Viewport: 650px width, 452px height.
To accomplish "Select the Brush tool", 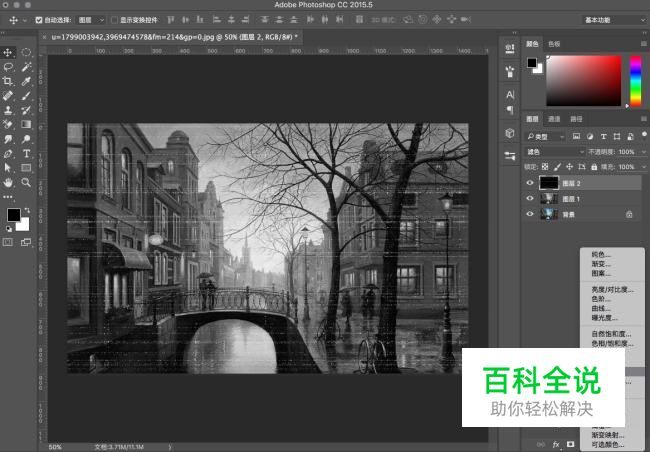I will pyautogui.click(x=26, y=96).
